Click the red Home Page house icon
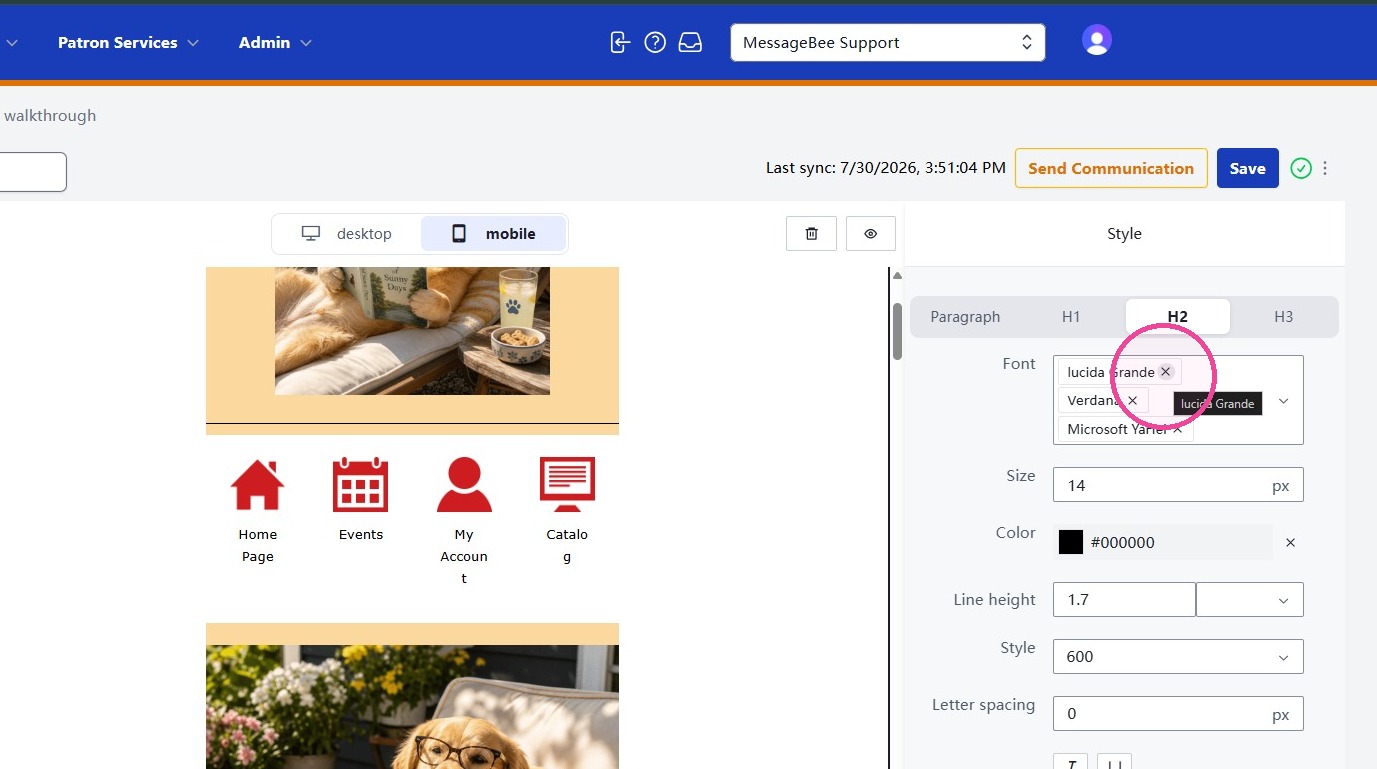1377x769 pixels. click(258, 485)
